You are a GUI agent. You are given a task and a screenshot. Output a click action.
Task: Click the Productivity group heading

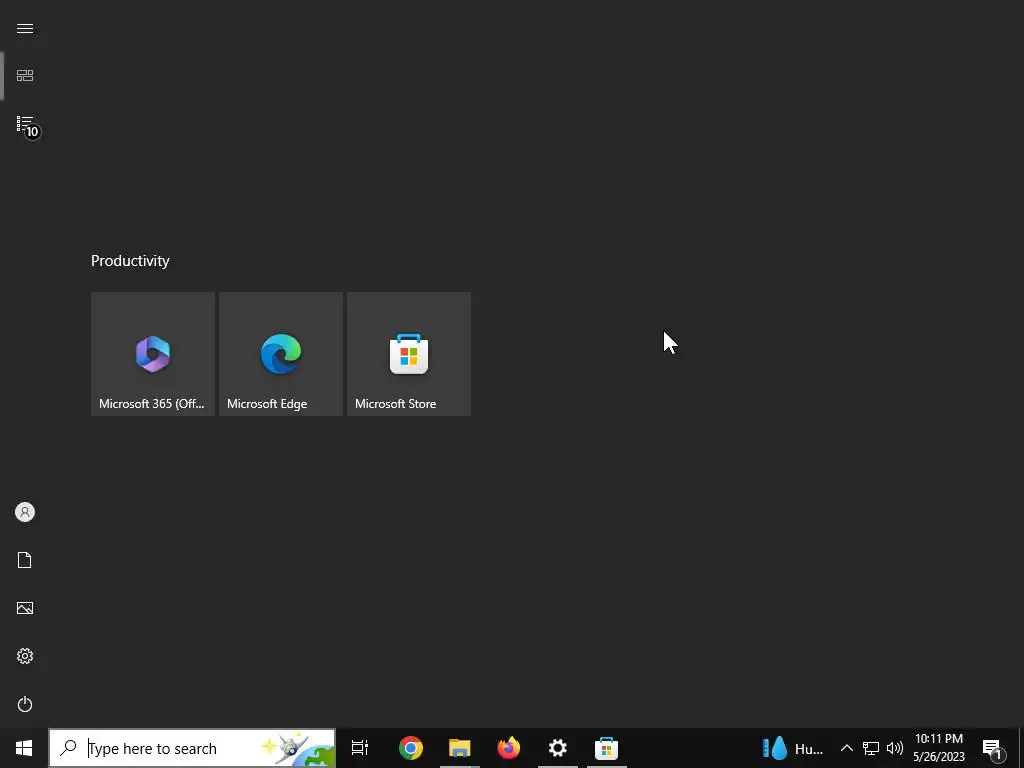130,261
